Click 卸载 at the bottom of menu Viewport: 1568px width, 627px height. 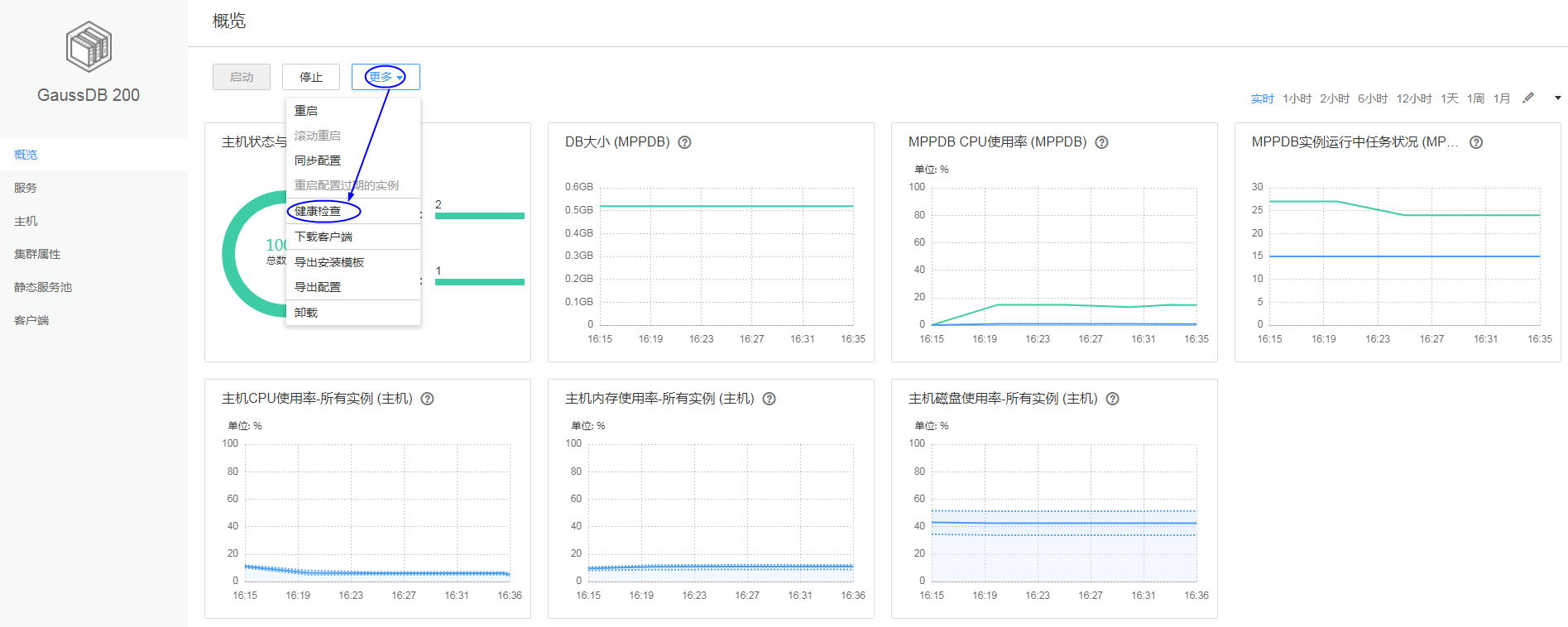tap(306, 313)
